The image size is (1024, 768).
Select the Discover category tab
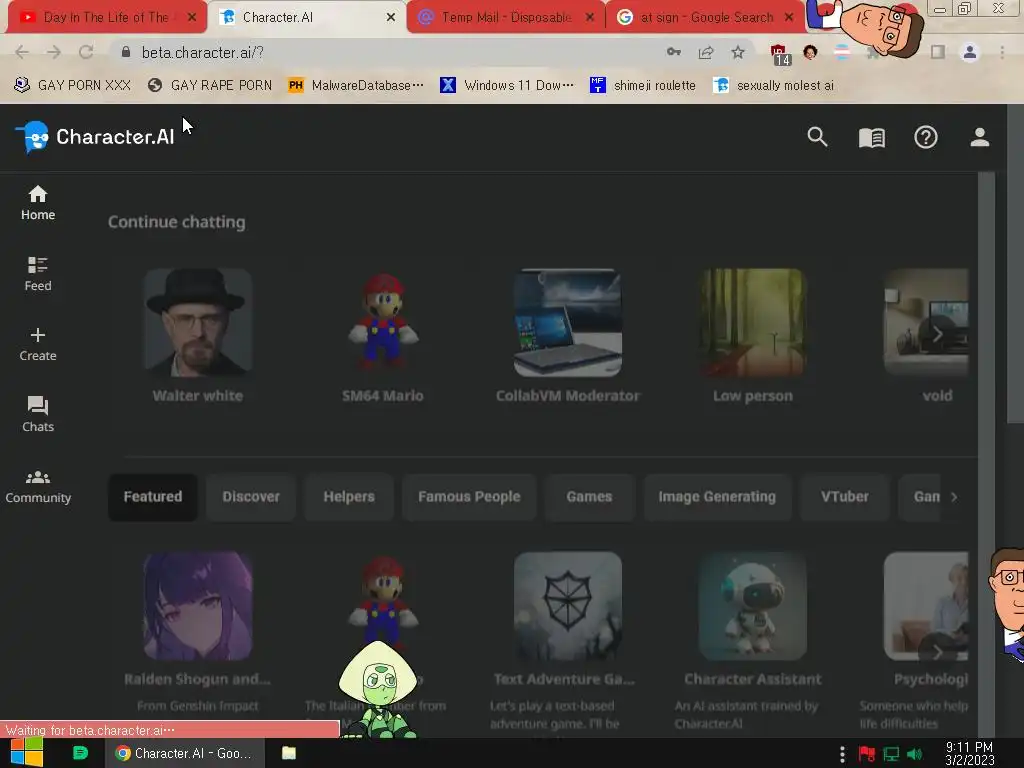[x=251, y=497]
